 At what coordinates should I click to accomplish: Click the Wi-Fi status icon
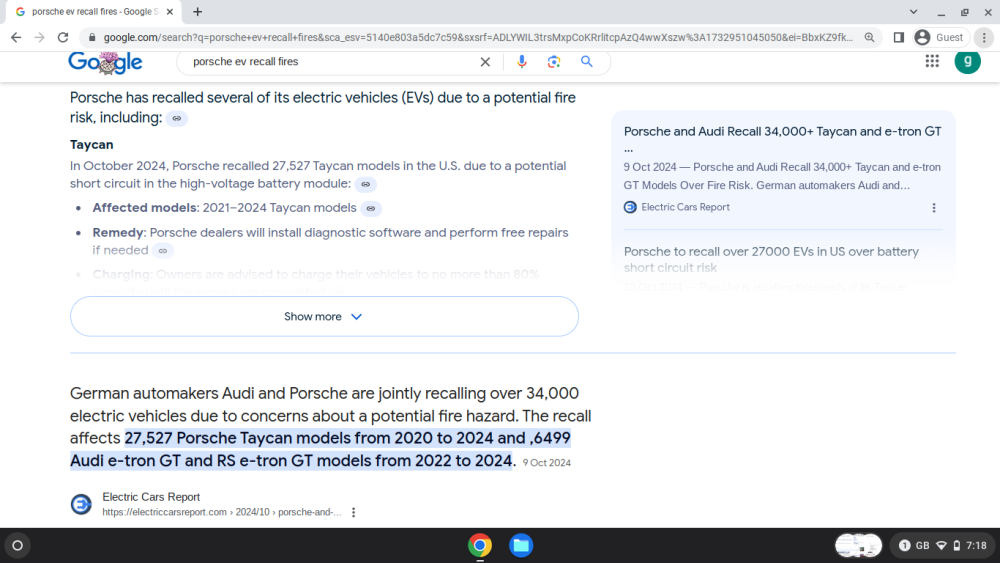(x=941, y=546)
